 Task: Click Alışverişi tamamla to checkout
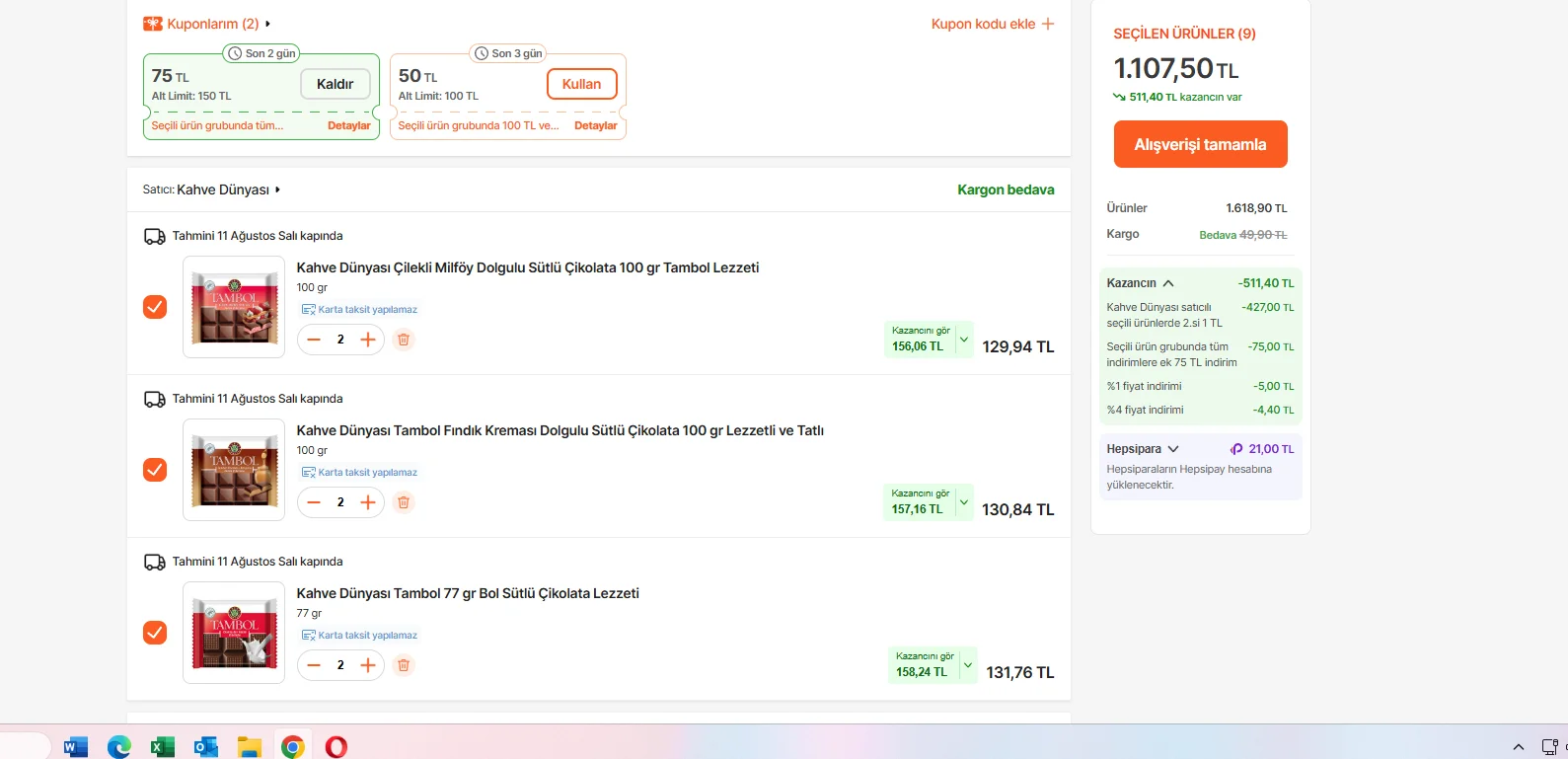pyautogui.click(x=1201, y=144)
